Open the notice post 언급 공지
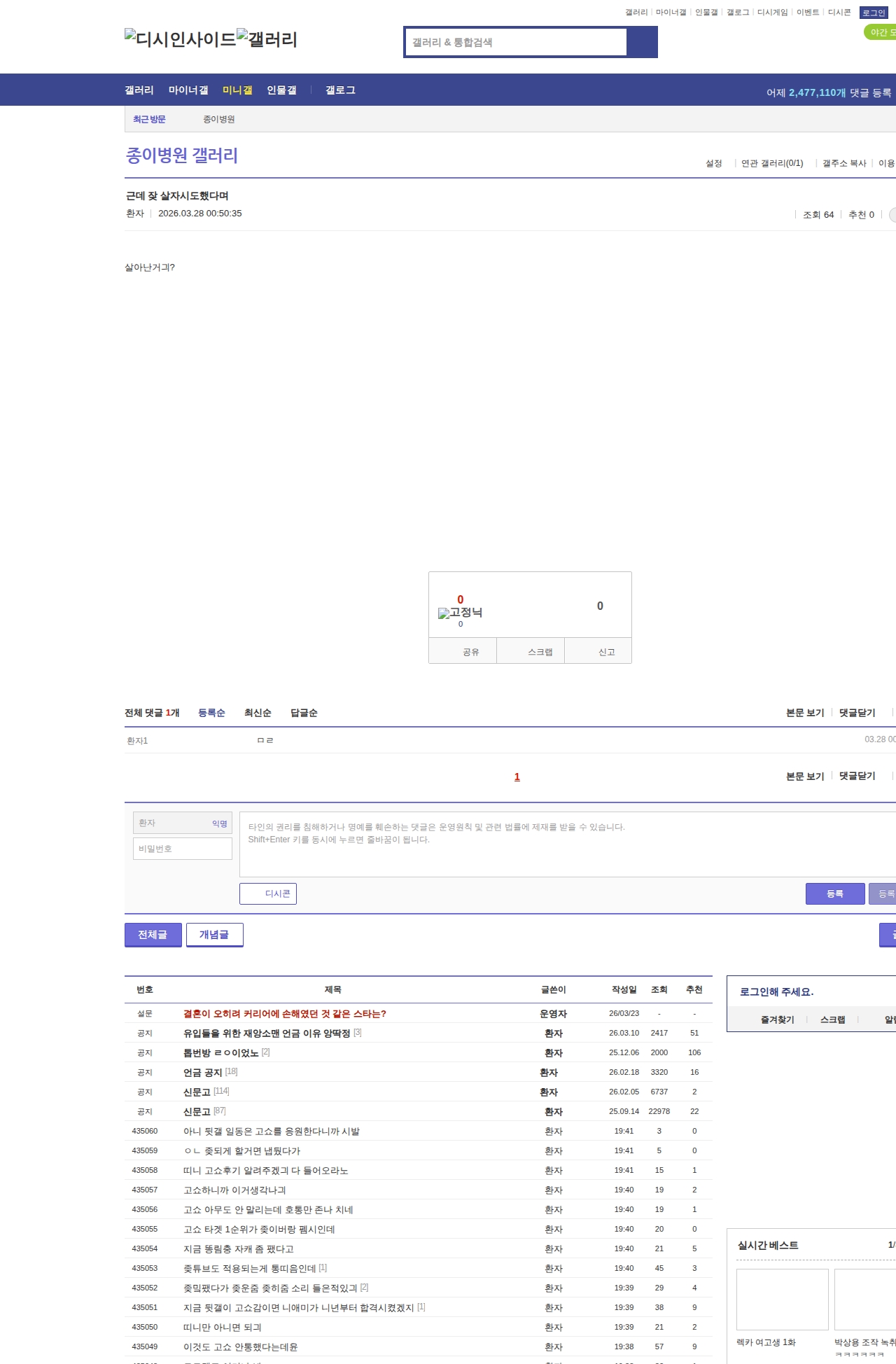896x1364 pixels. (202, 1072)
